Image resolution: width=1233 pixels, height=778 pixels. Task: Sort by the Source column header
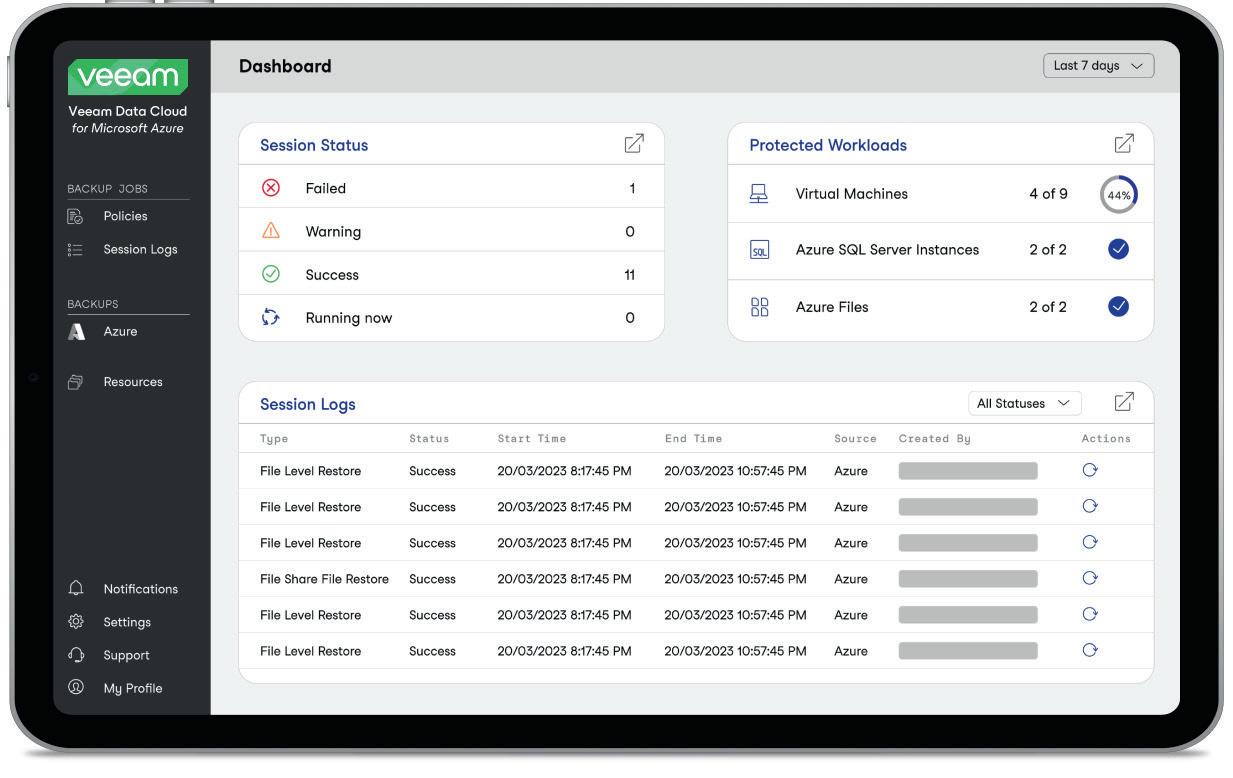point(855,438)
